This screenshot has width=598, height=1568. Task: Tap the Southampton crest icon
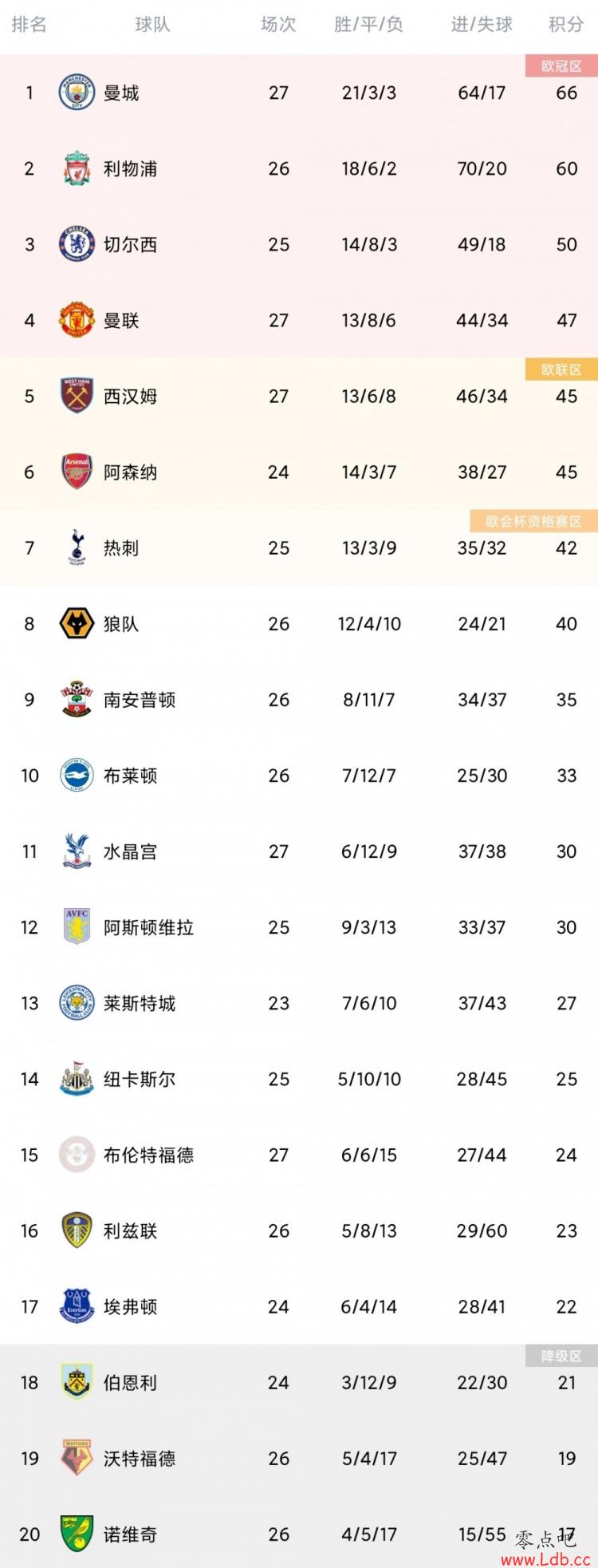click(x=77, y=699)
